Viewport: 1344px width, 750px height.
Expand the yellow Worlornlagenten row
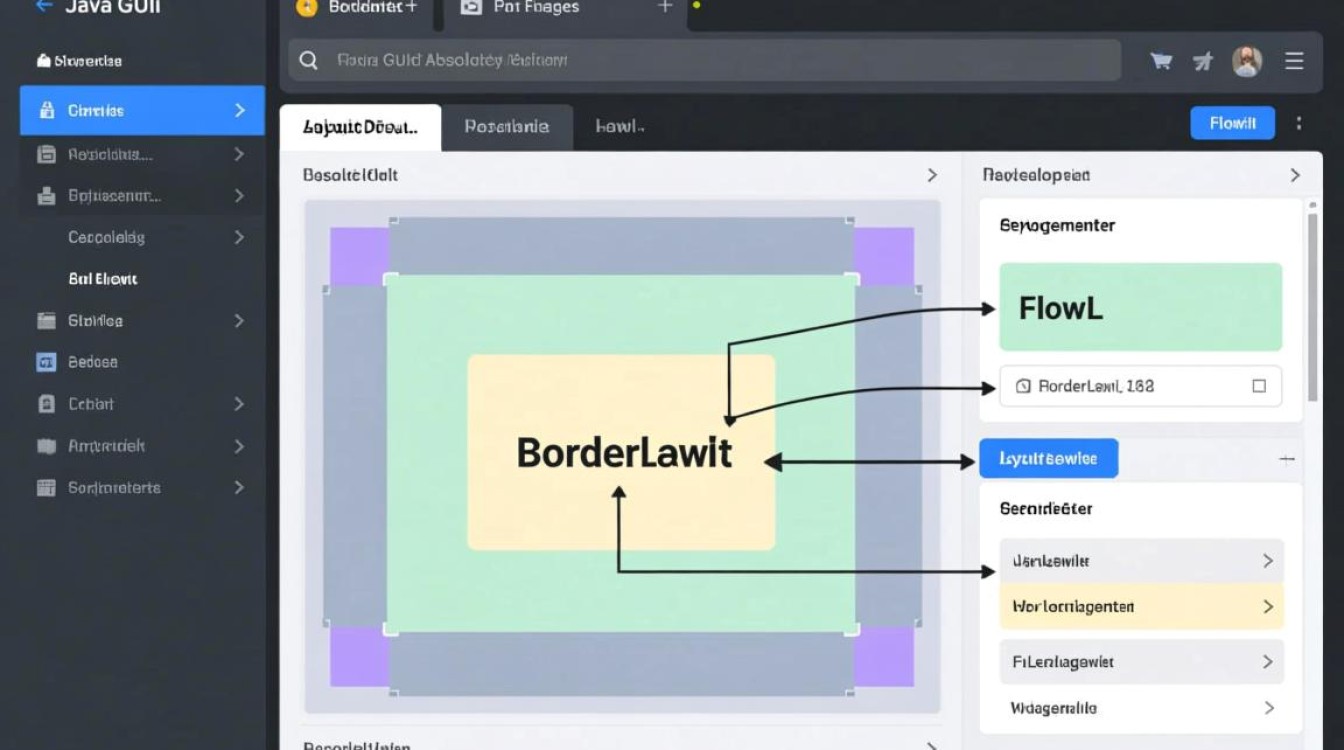1267,607
